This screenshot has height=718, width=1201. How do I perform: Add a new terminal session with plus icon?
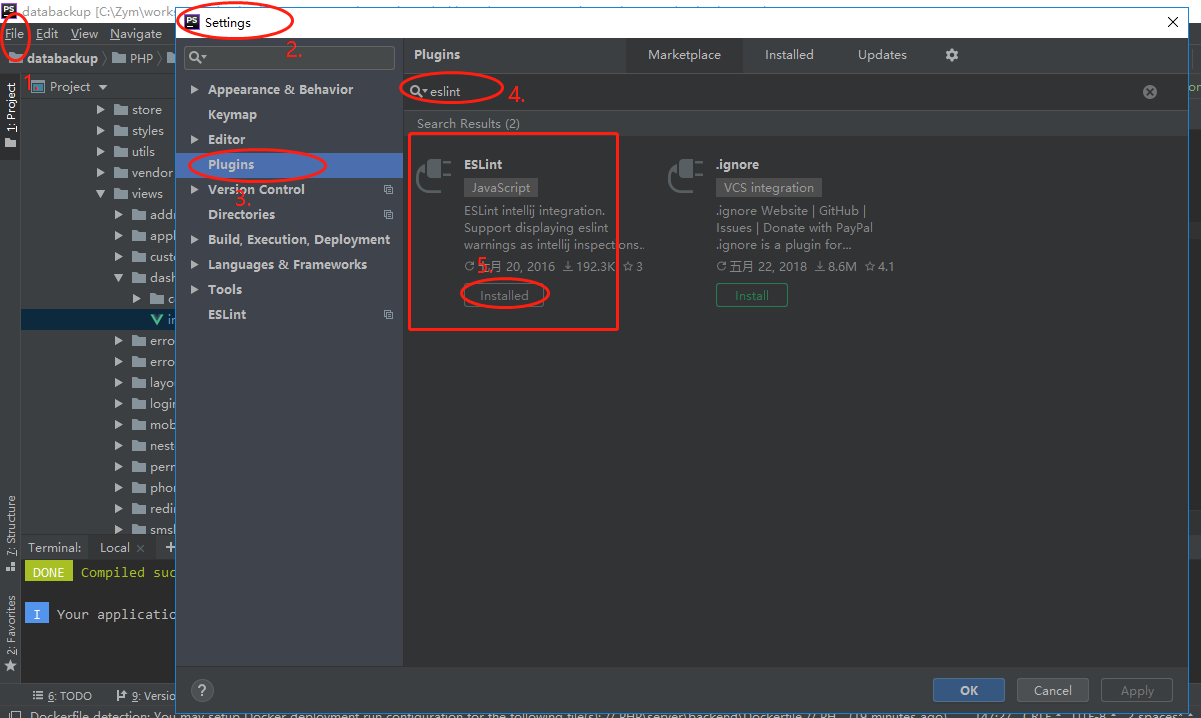tap(168, 547)
